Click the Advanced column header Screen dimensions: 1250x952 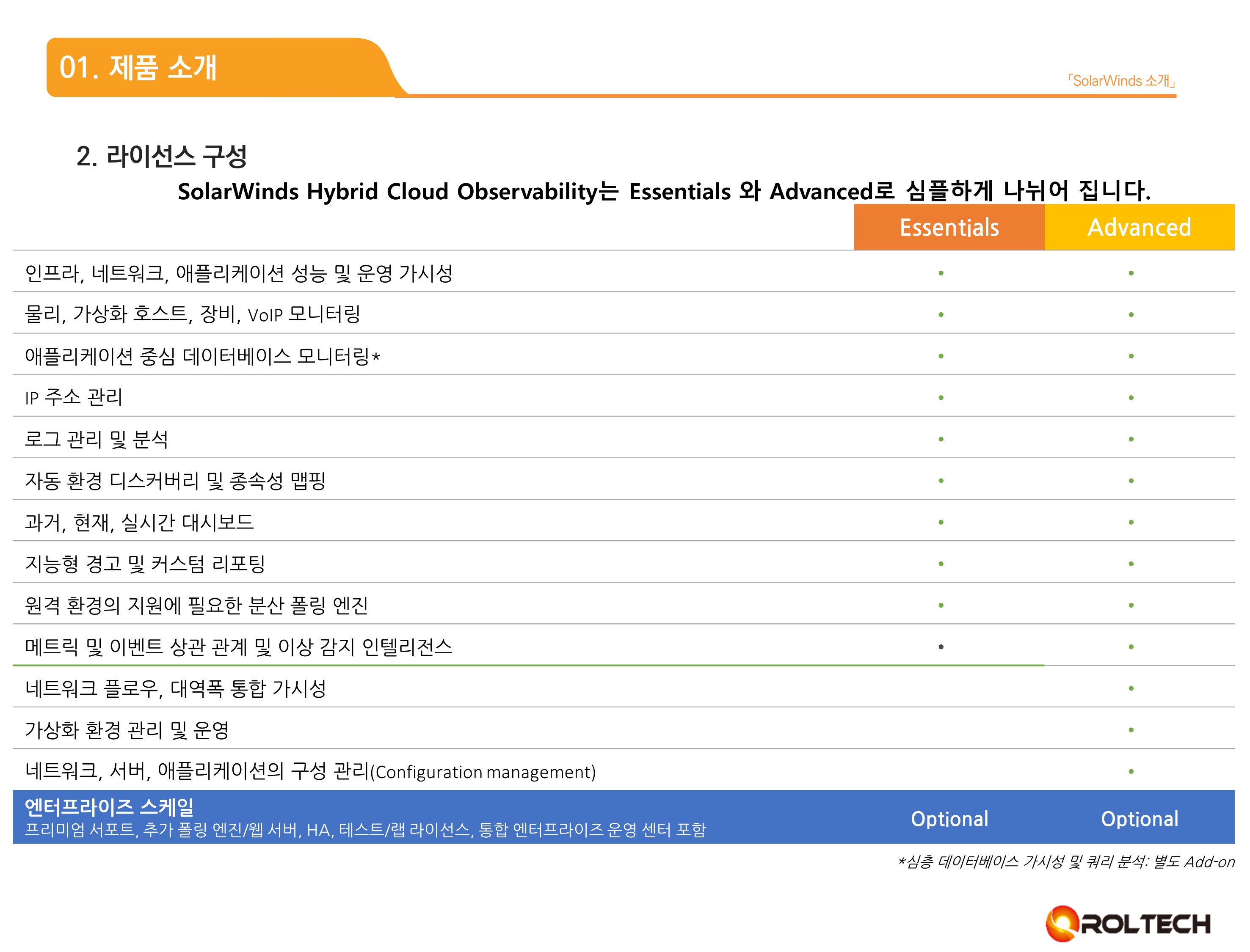pyautogui.click(x=1139, y=227)
